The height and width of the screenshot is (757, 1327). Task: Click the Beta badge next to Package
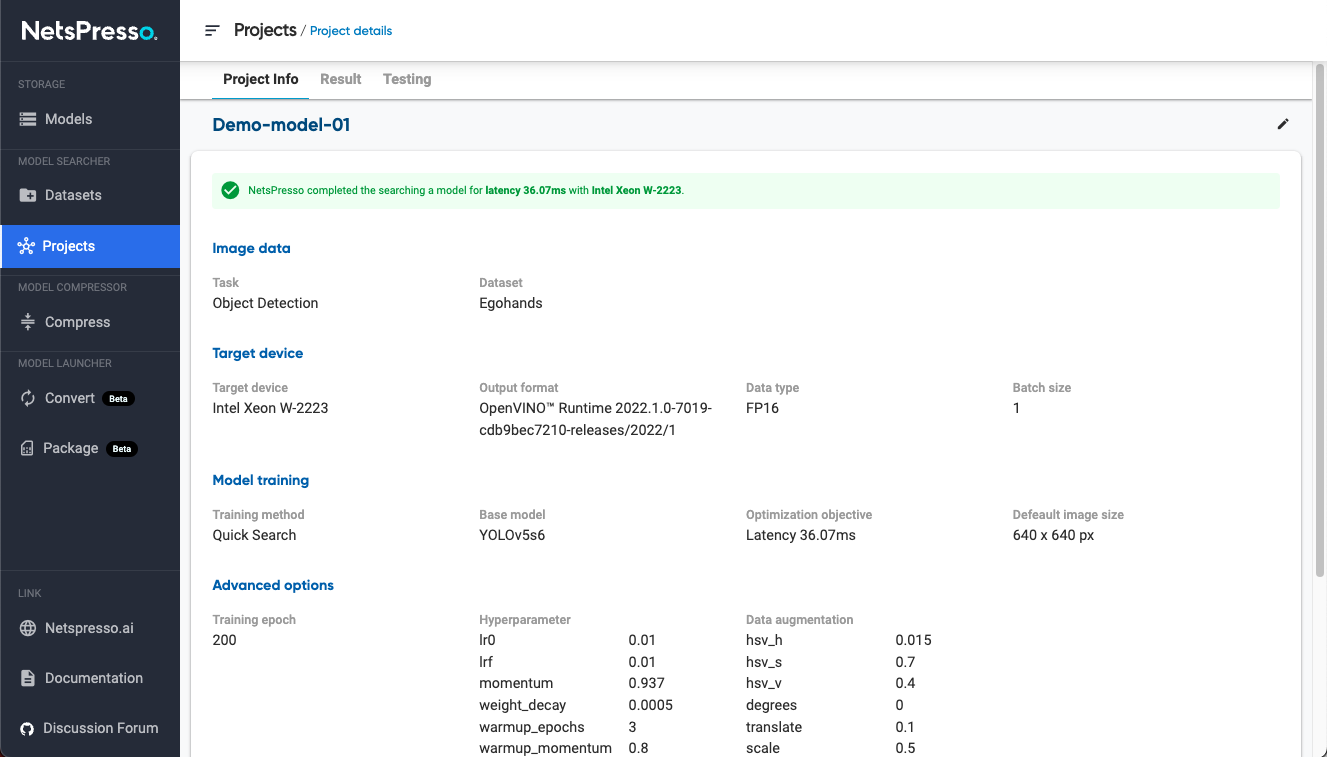click(x=122, y=448)
